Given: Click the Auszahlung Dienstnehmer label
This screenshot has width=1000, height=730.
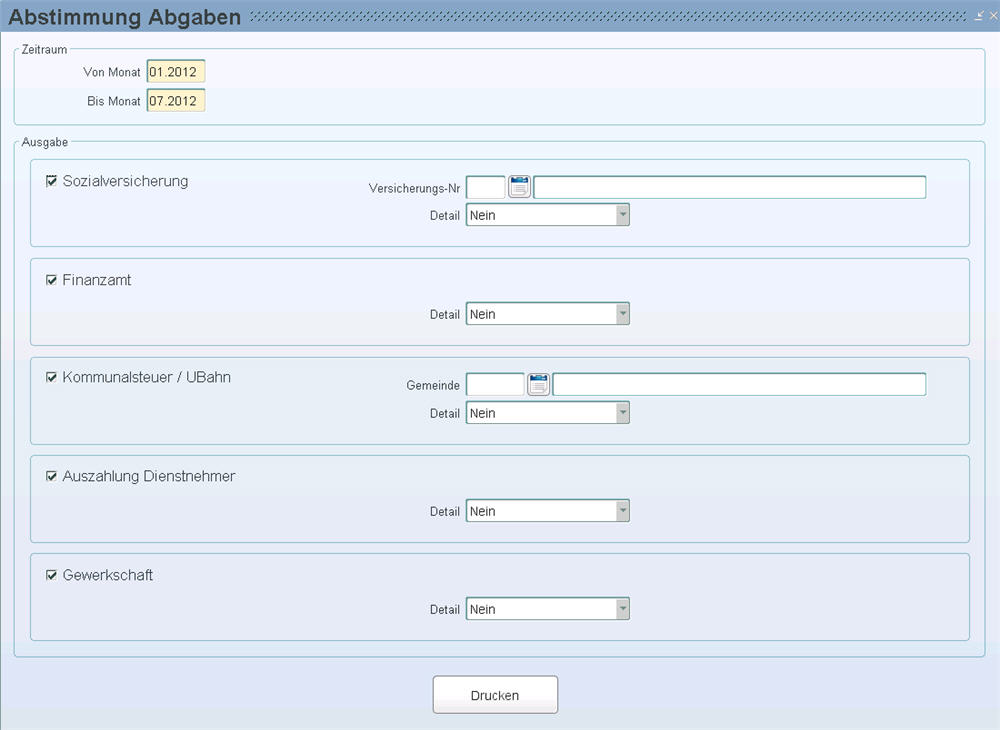Looking at the screenshot, I should [149, 476].
